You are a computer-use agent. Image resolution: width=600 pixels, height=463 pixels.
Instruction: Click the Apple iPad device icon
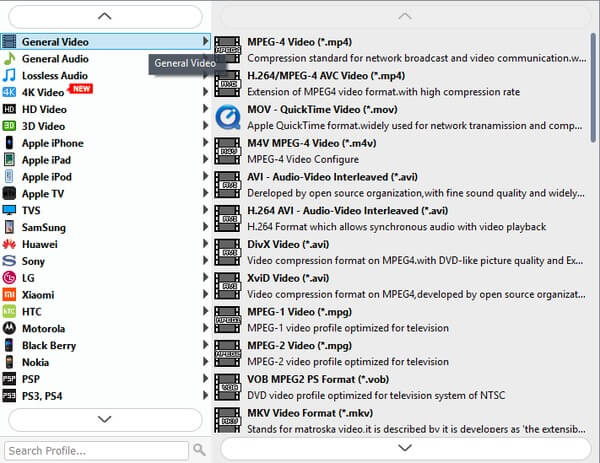[9, 160]
